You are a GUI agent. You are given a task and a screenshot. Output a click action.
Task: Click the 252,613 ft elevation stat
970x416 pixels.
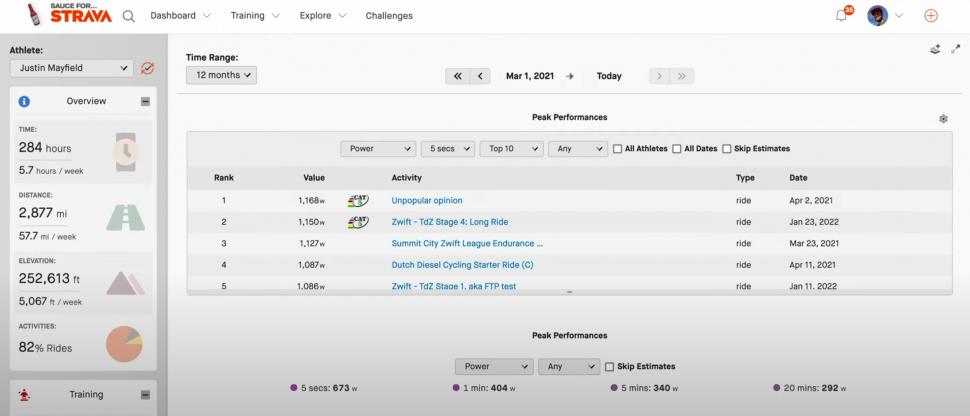(x=49, y=279)
